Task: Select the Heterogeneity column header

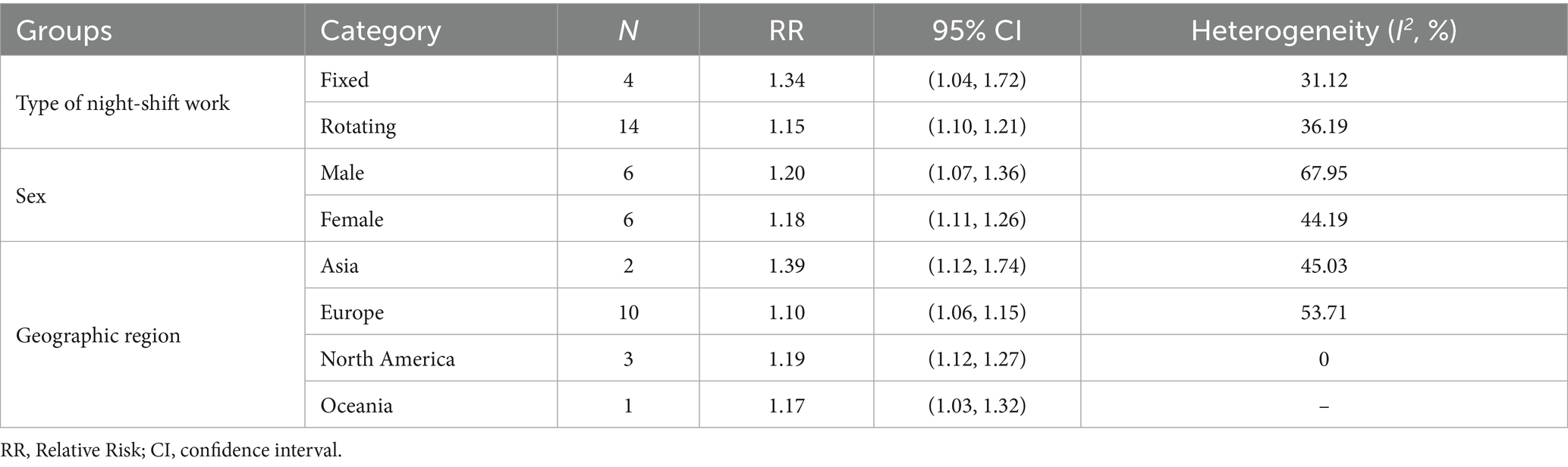Action: 1323,31
